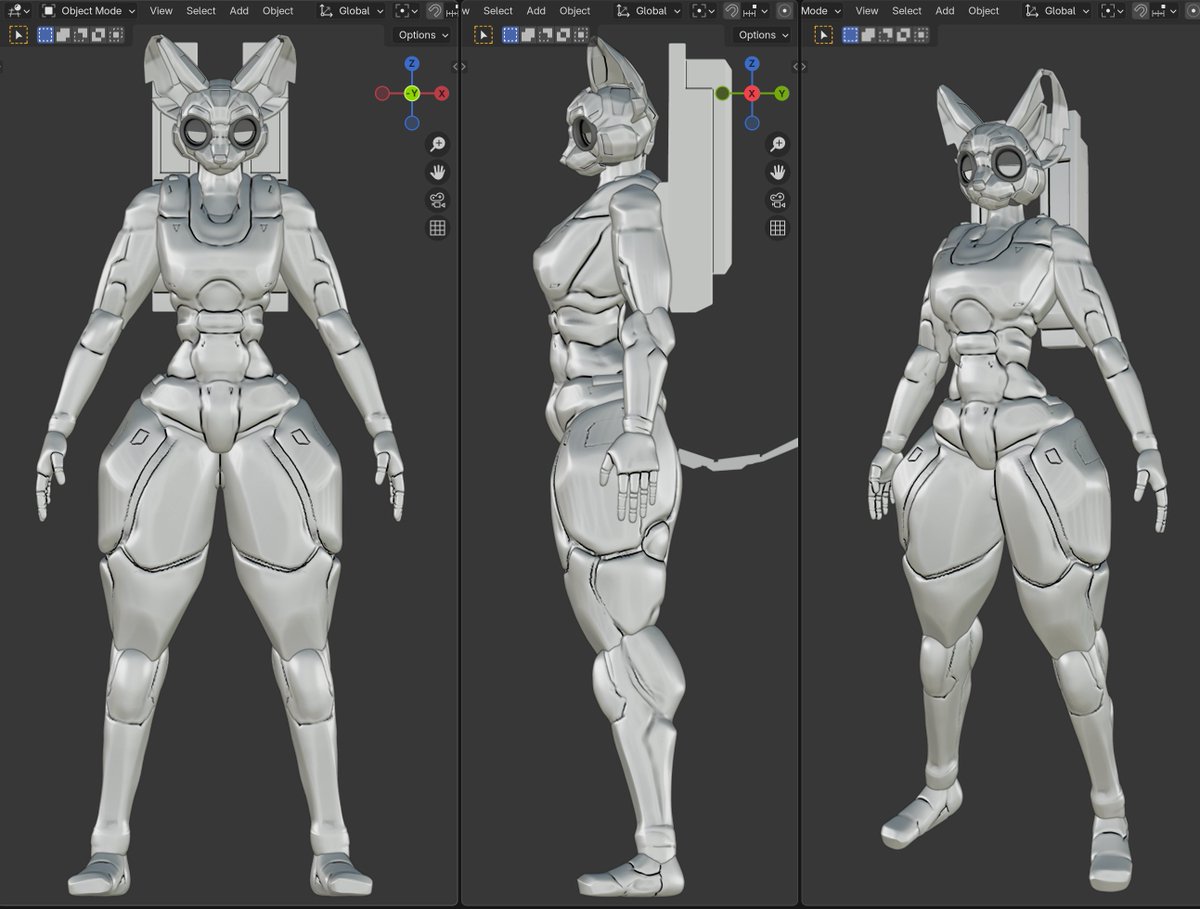The image size is (1200, 909).
Task: Zoom the middle viewport with the magnifier icon
Action: tap(778, 143)
